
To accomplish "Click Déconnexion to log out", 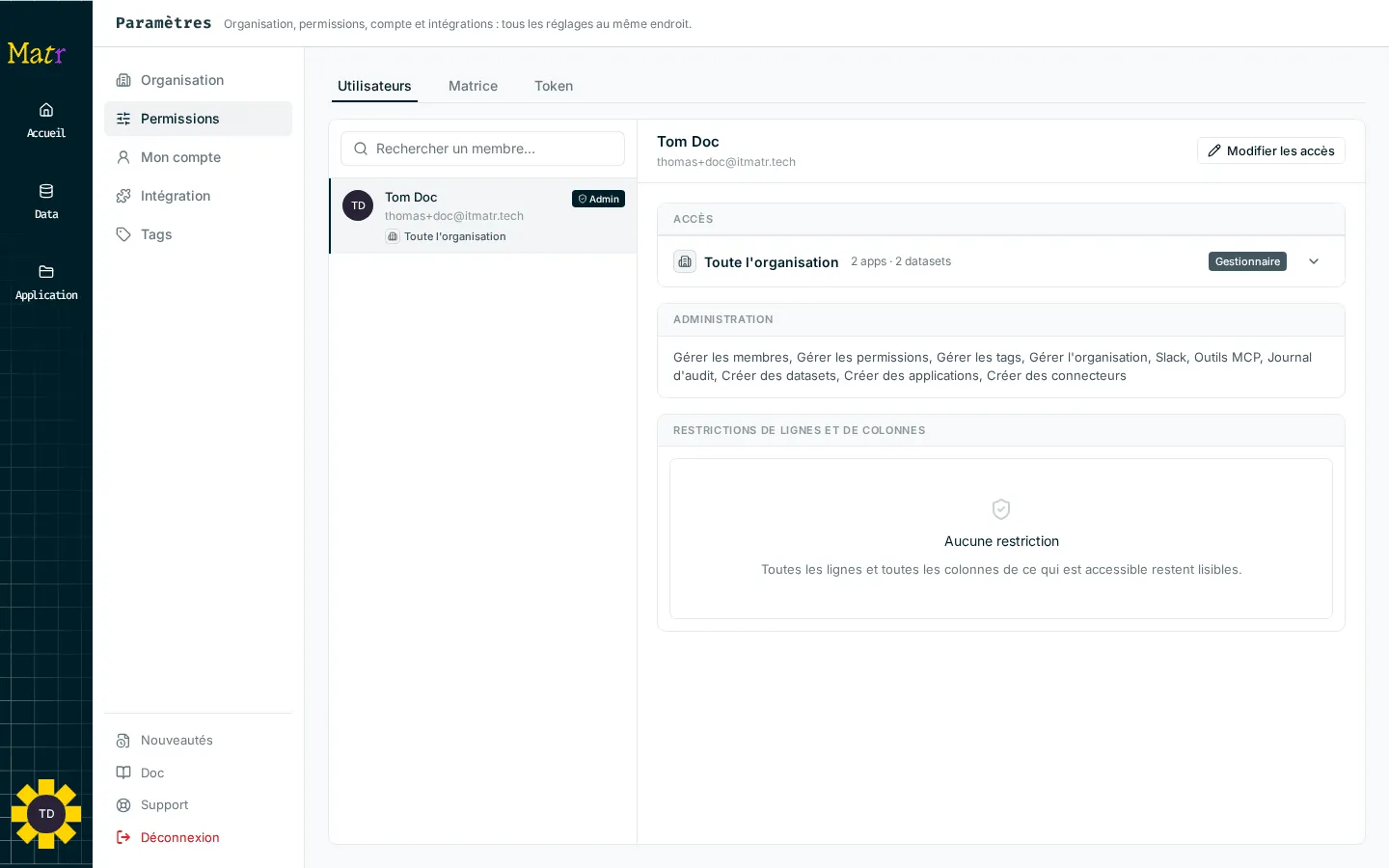I will click(198, 837).
